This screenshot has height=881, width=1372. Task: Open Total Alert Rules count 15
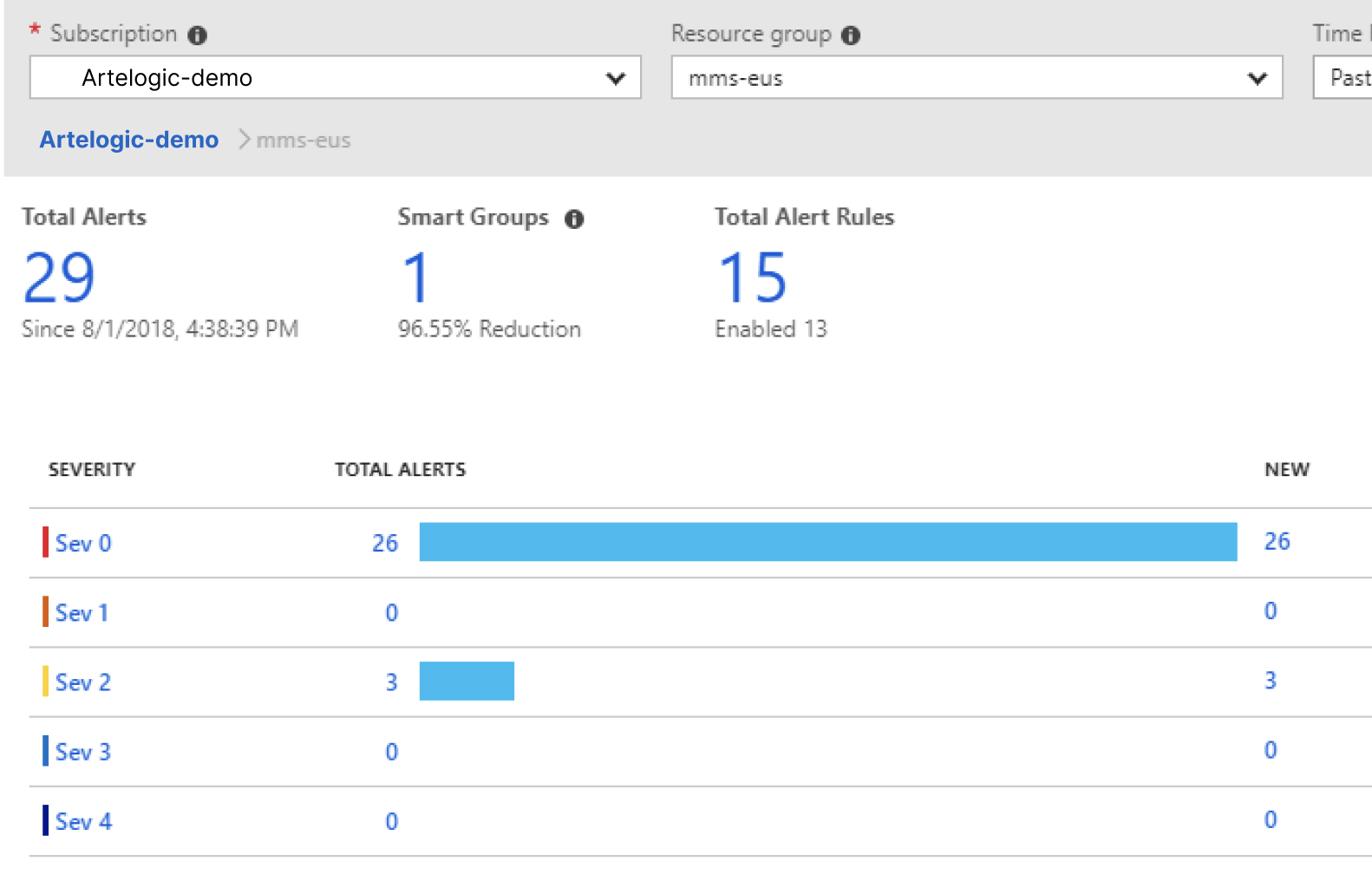(753, 277)
